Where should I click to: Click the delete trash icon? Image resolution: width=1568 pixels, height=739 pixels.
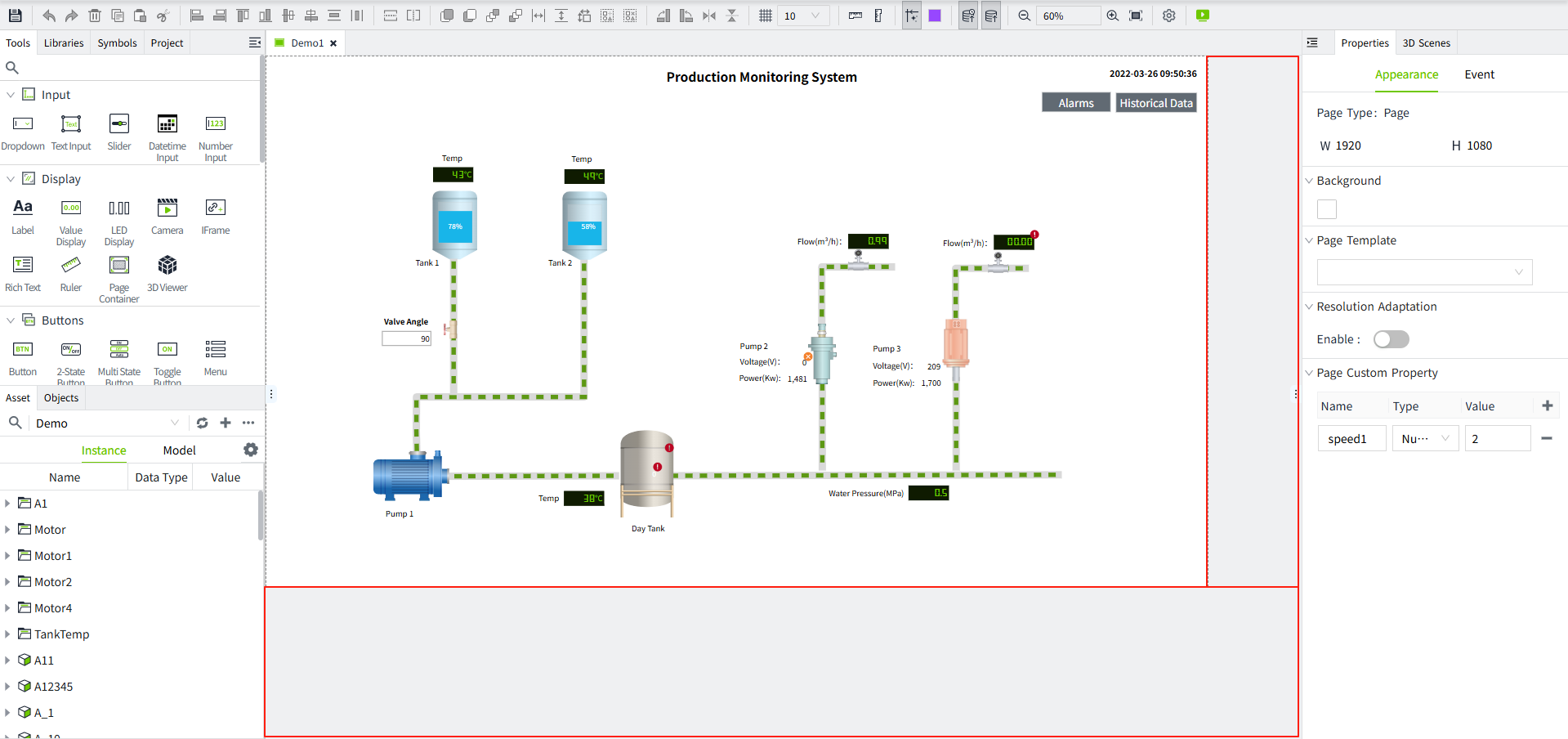pyautogui.click(x=95, y=16)
